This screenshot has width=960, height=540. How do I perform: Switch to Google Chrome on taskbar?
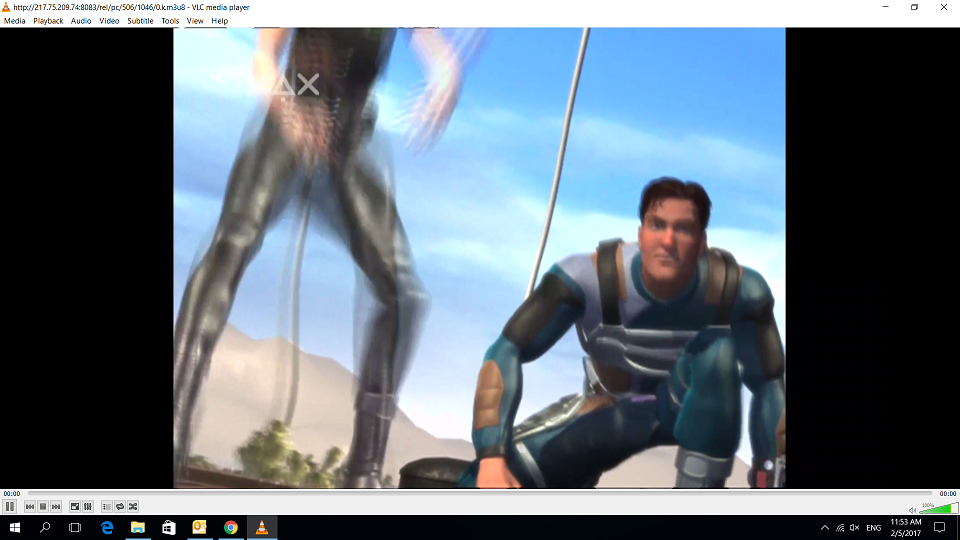coord(231,527)
